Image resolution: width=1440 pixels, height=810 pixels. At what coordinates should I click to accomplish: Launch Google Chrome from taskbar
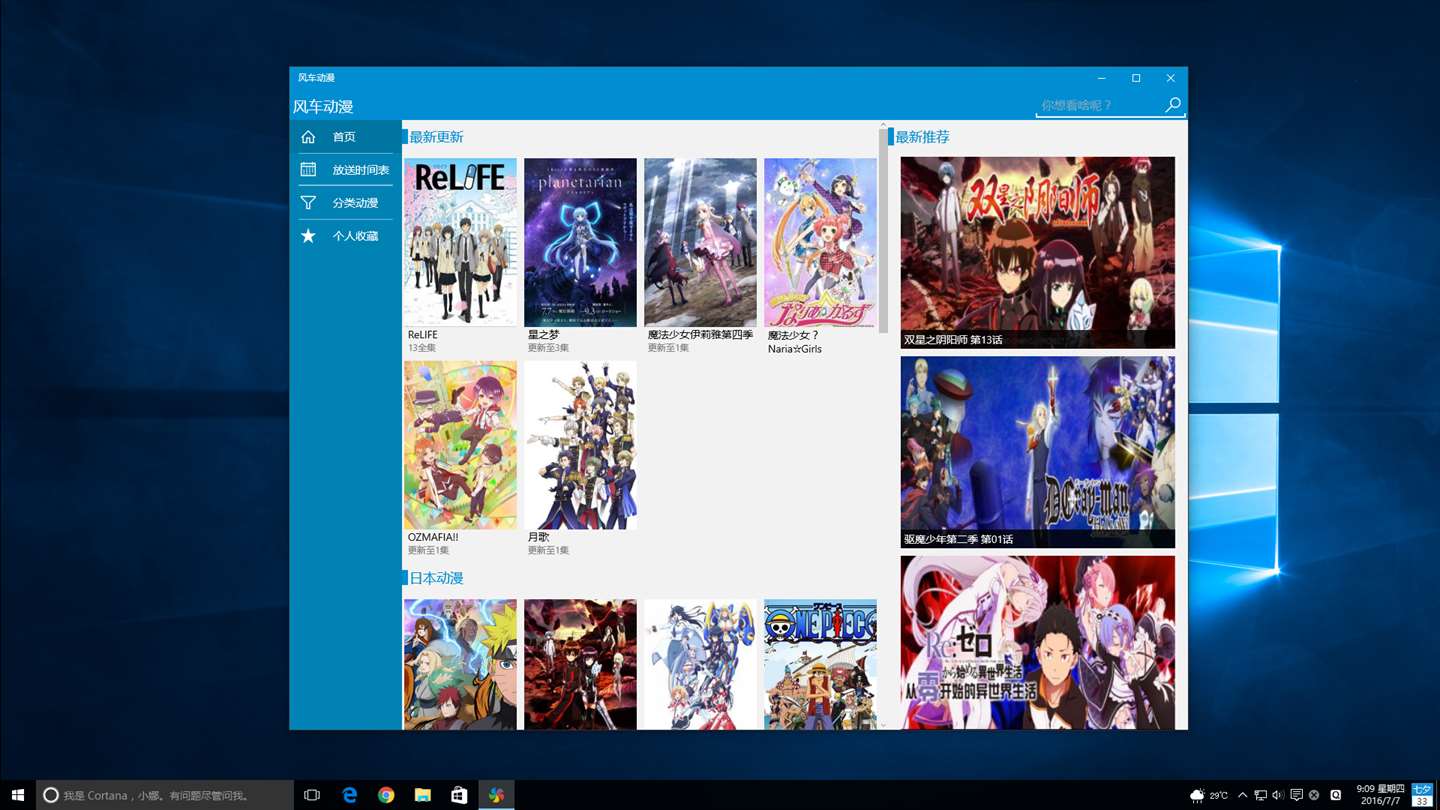click(386, 795)
